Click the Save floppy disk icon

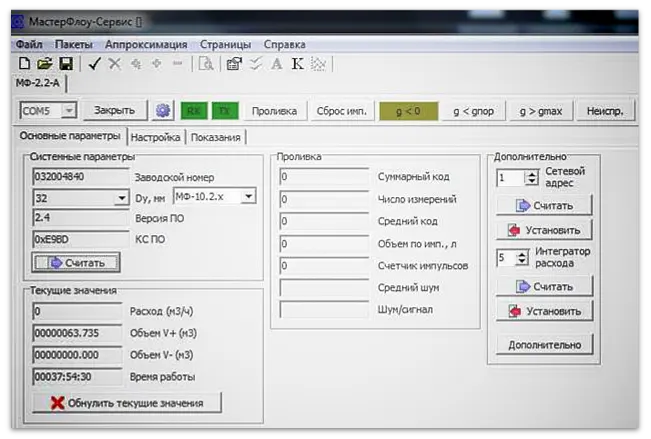tap(65, 64)
